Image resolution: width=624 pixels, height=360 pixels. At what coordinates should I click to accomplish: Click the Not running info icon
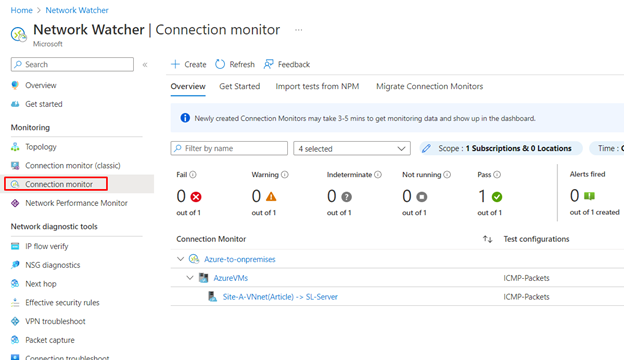point(447,174)
